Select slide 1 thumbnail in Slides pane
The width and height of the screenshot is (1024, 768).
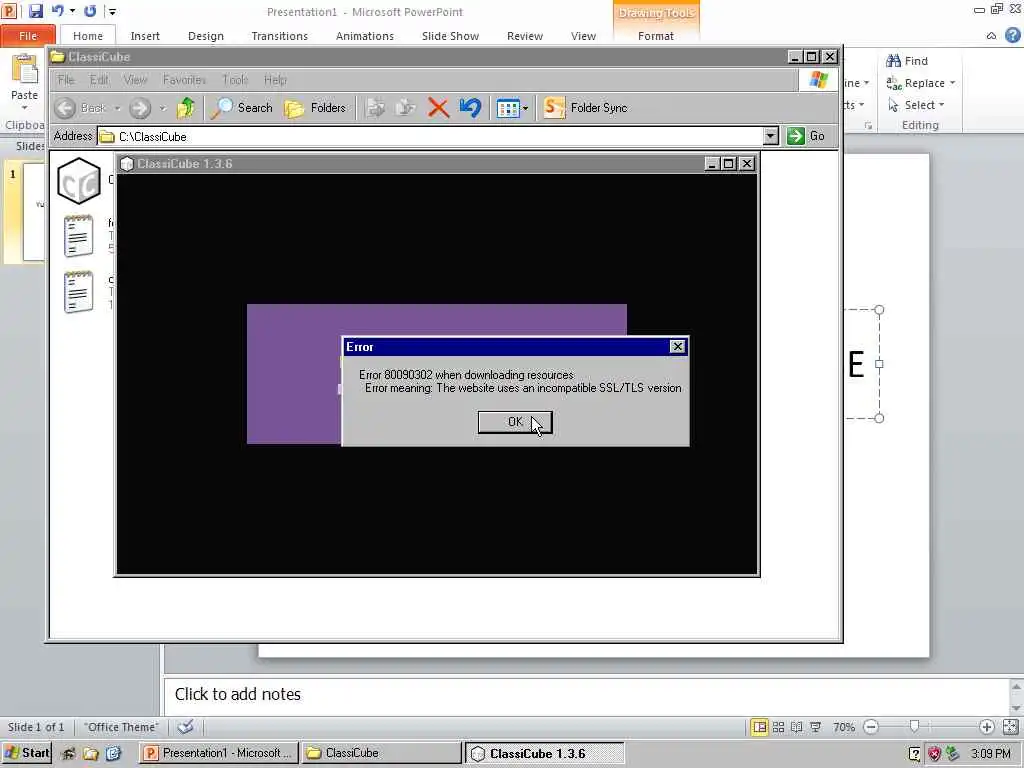pyautogui.click(x=34, y=212)
